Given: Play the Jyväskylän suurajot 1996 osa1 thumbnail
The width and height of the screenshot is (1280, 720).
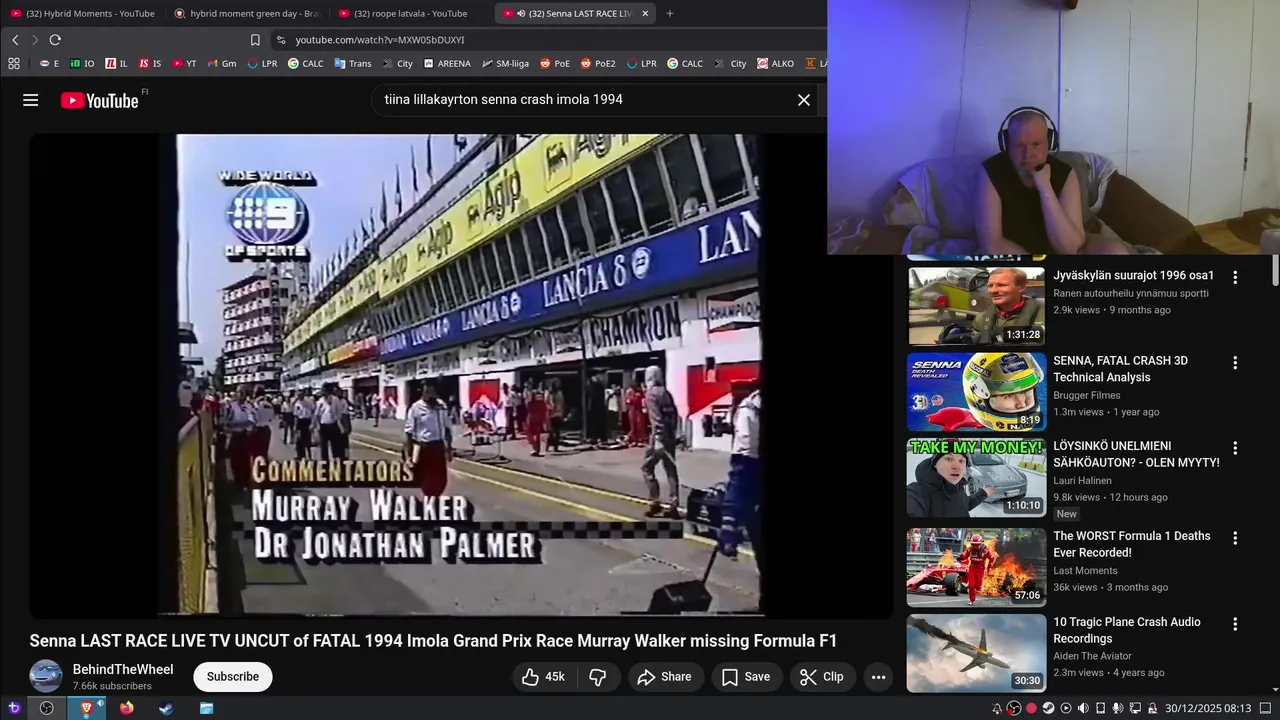Looking at the screenshot, I should click(976, 305).
